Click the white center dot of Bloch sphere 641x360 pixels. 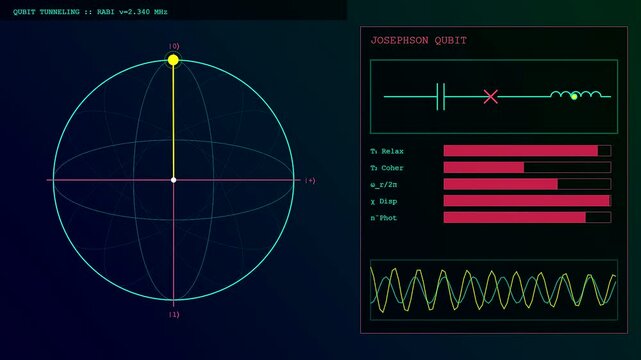pos(173,180)
